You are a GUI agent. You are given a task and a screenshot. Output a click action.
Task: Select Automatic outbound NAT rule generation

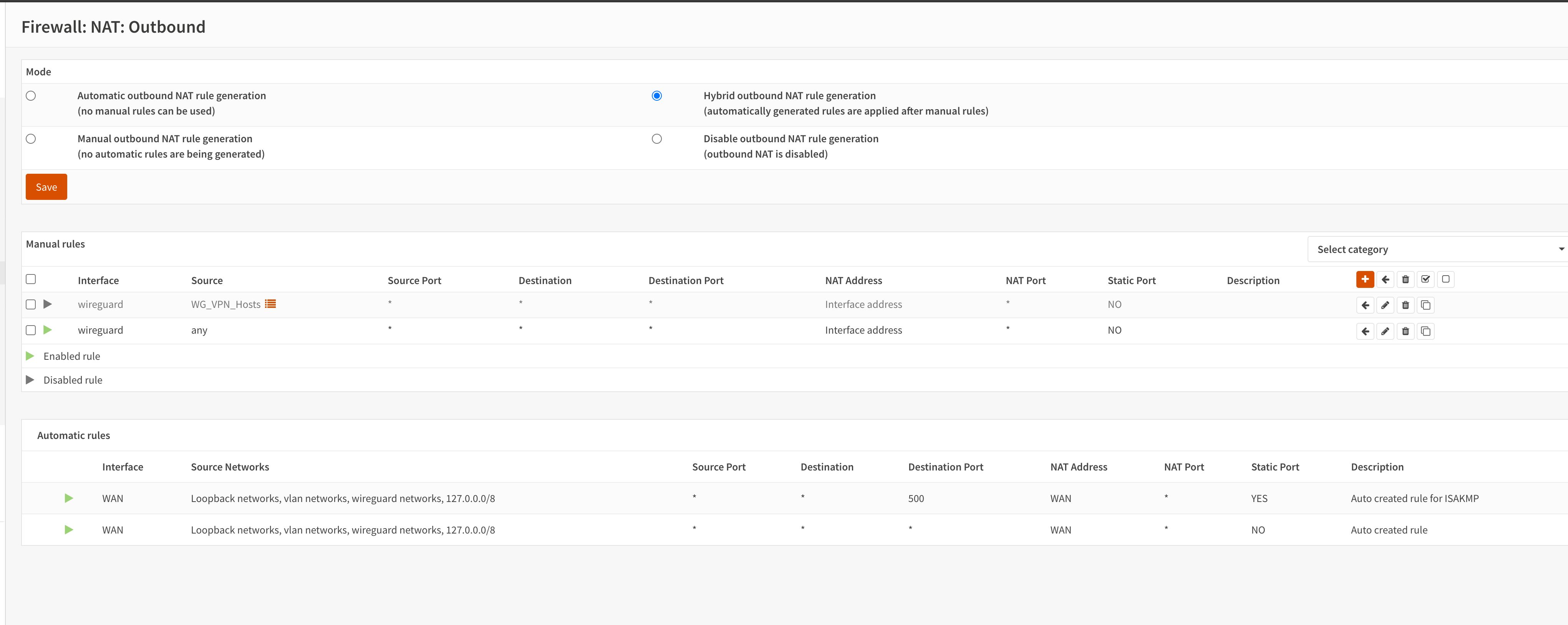(x=31, y=96)
